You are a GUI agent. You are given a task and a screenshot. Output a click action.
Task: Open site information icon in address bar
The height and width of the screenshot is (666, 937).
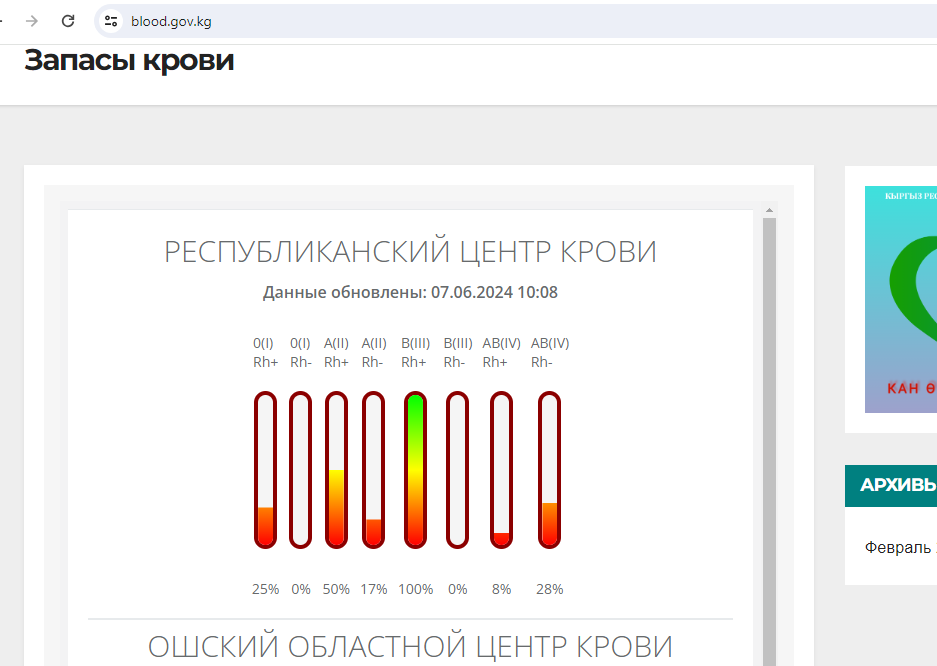tap(111, 21)
